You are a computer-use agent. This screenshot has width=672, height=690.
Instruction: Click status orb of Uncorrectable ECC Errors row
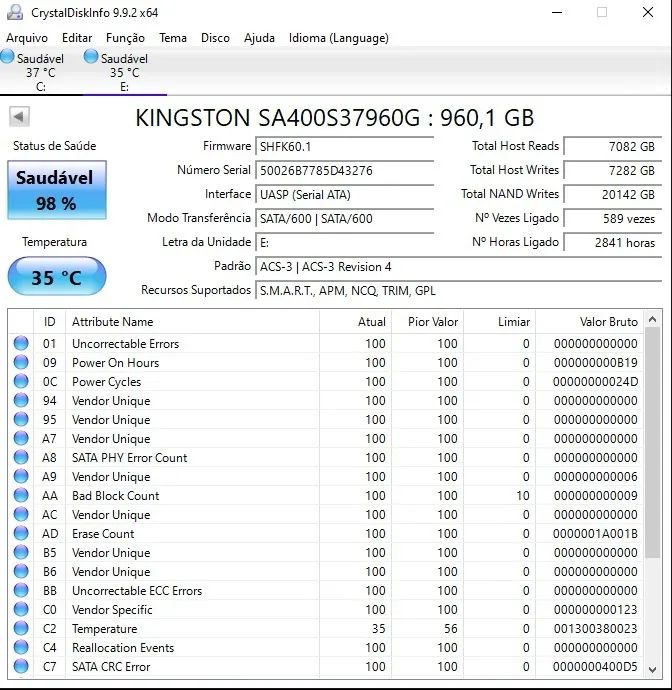[21, 590]
